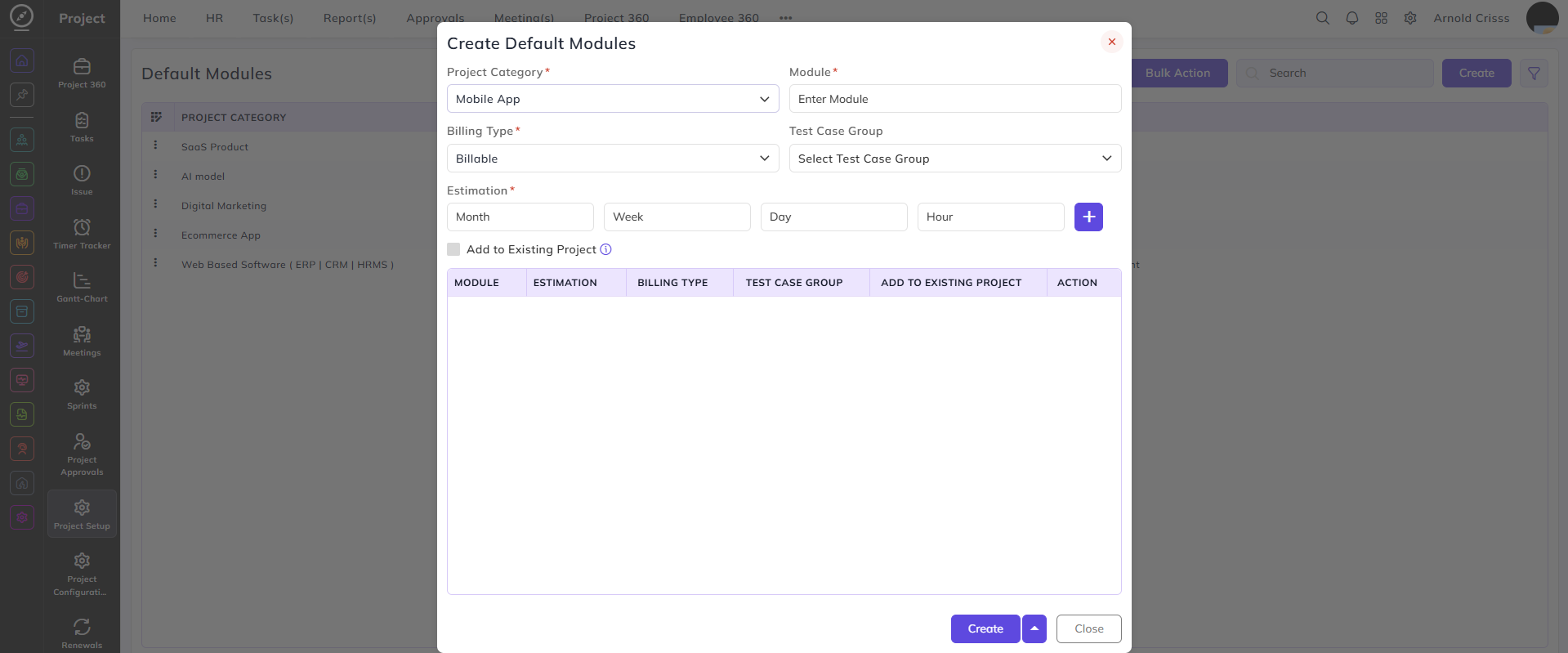1568x653 pixels.
Task: Open row menu for AI model
Action: [155, 175]
